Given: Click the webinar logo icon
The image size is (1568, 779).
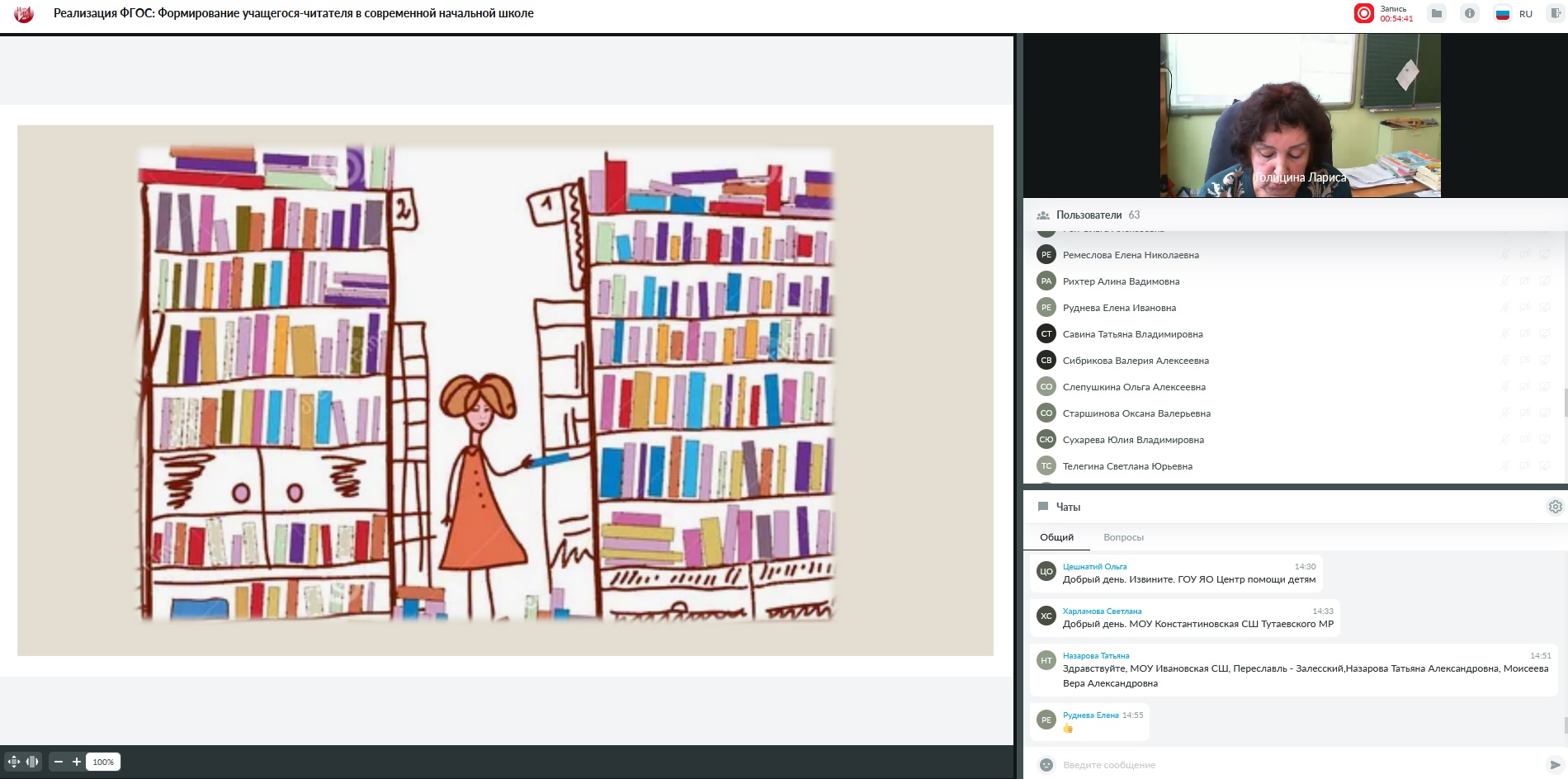Looking at the screenshot, I should [x=24, y=13].
